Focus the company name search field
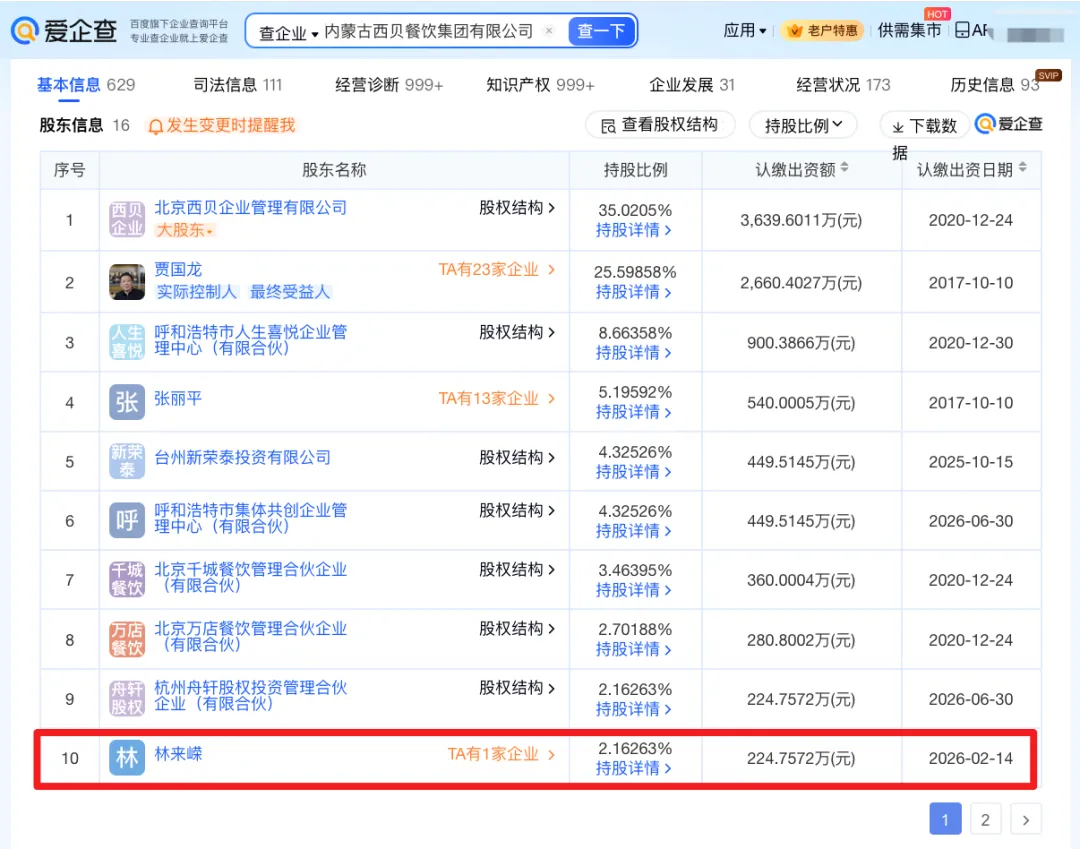Viewport: 1080px width, 849px height. (x=428, y=31)
